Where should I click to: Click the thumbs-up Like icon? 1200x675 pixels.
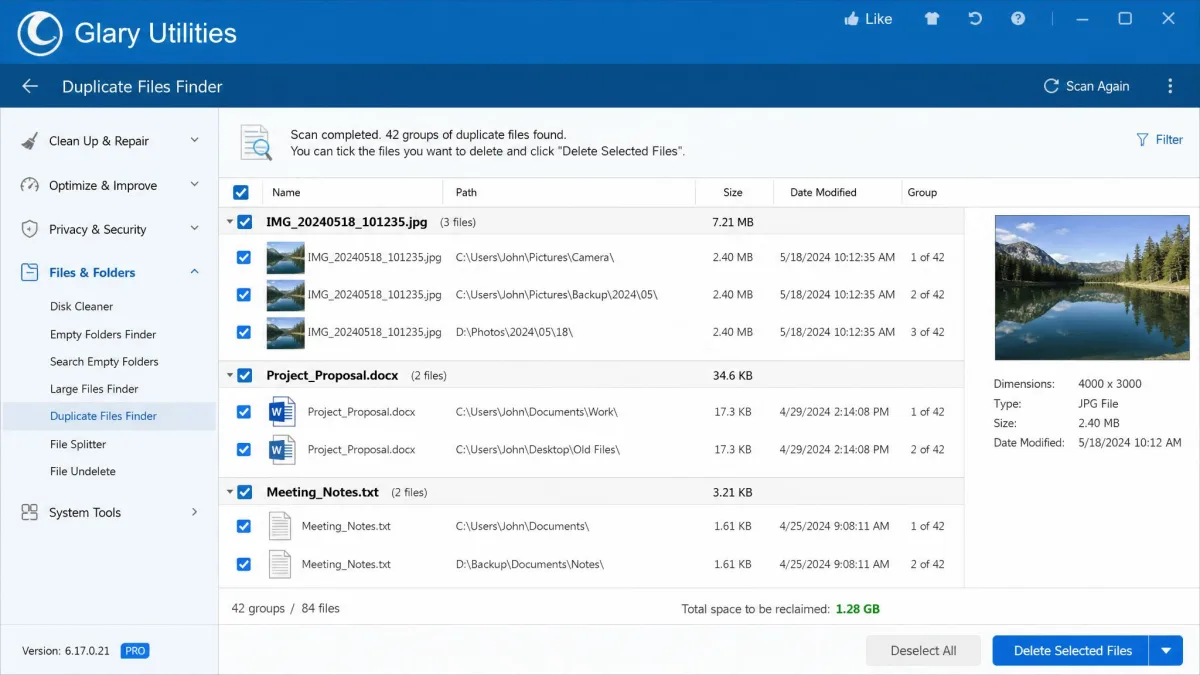[852, 19]
